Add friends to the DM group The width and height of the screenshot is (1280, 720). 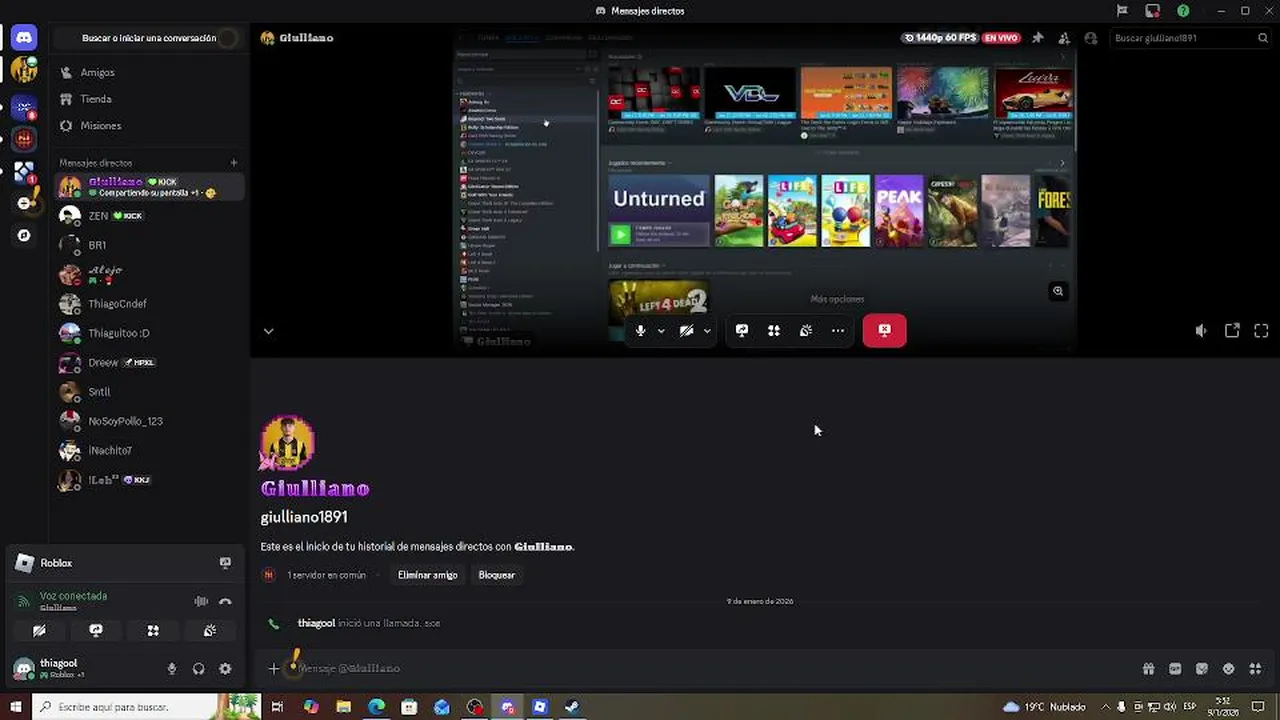click(x=1064, y=38)
